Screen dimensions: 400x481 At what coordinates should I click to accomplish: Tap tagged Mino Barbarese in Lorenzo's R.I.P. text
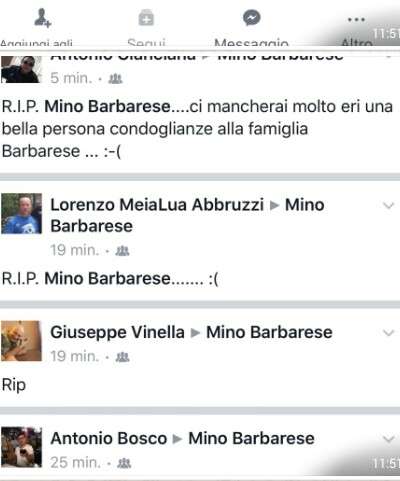[107, 278]
